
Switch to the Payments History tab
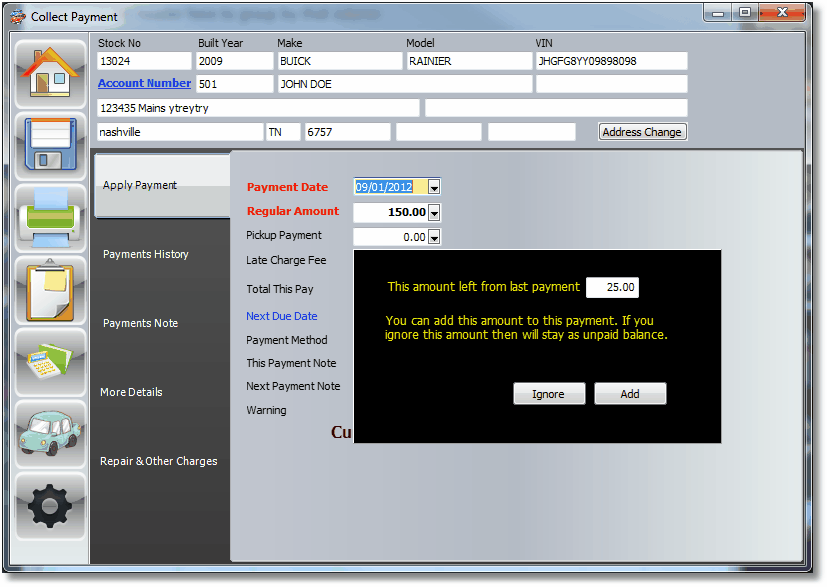click(x=146, y=254)
